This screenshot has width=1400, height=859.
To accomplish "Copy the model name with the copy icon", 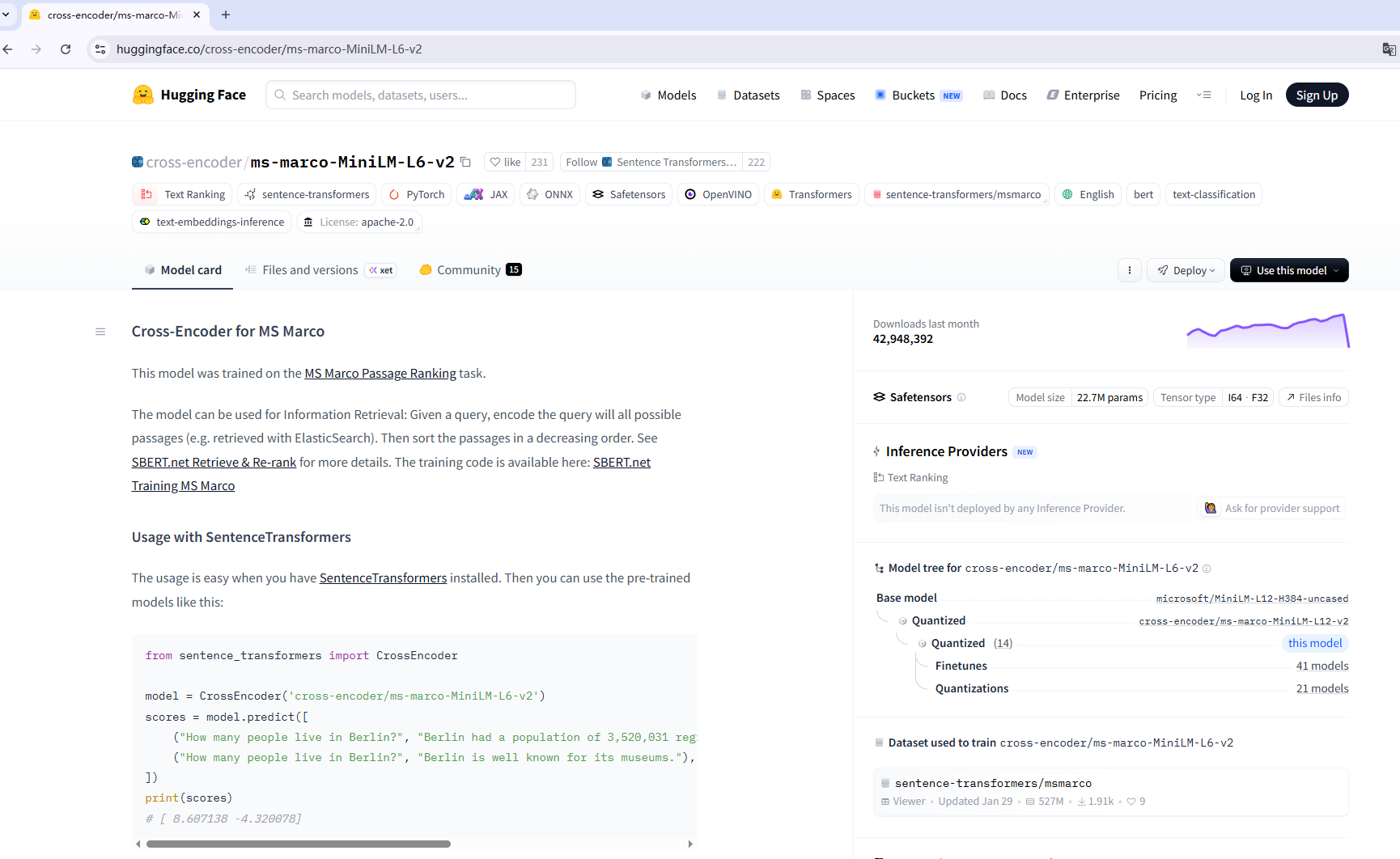I will coord(465,162).
